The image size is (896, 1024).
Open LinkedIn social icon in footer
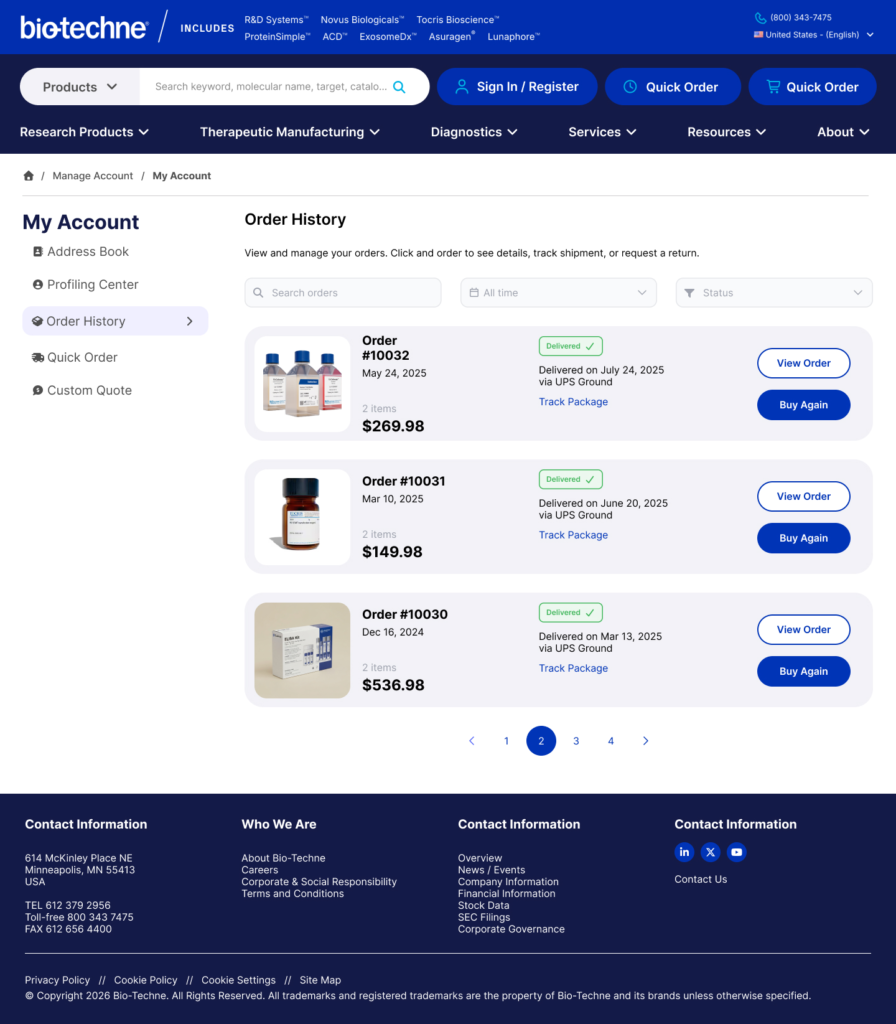[684, 852]
